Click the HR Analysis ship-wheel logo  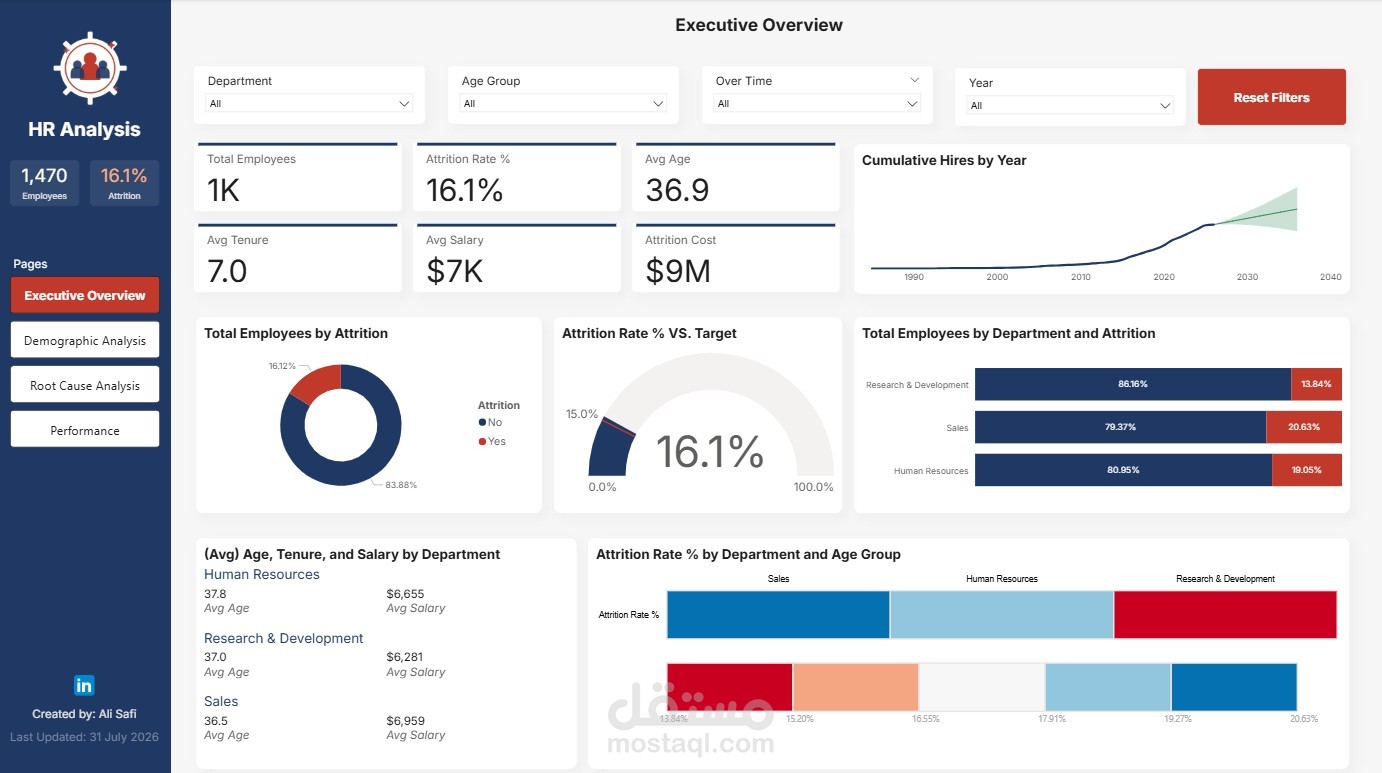89,69
